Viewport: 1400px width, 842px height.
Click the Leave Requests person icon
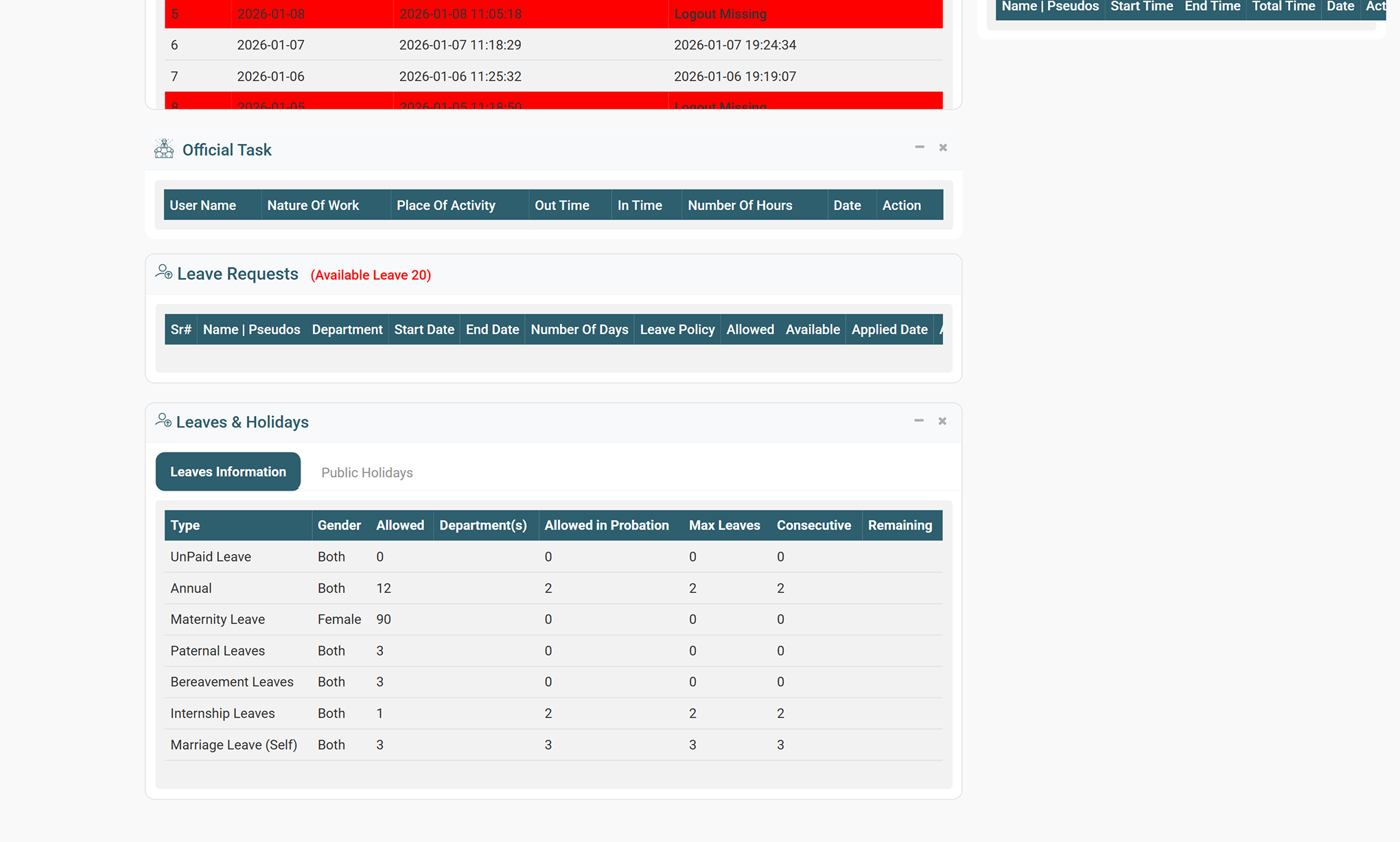coord(163,272)
